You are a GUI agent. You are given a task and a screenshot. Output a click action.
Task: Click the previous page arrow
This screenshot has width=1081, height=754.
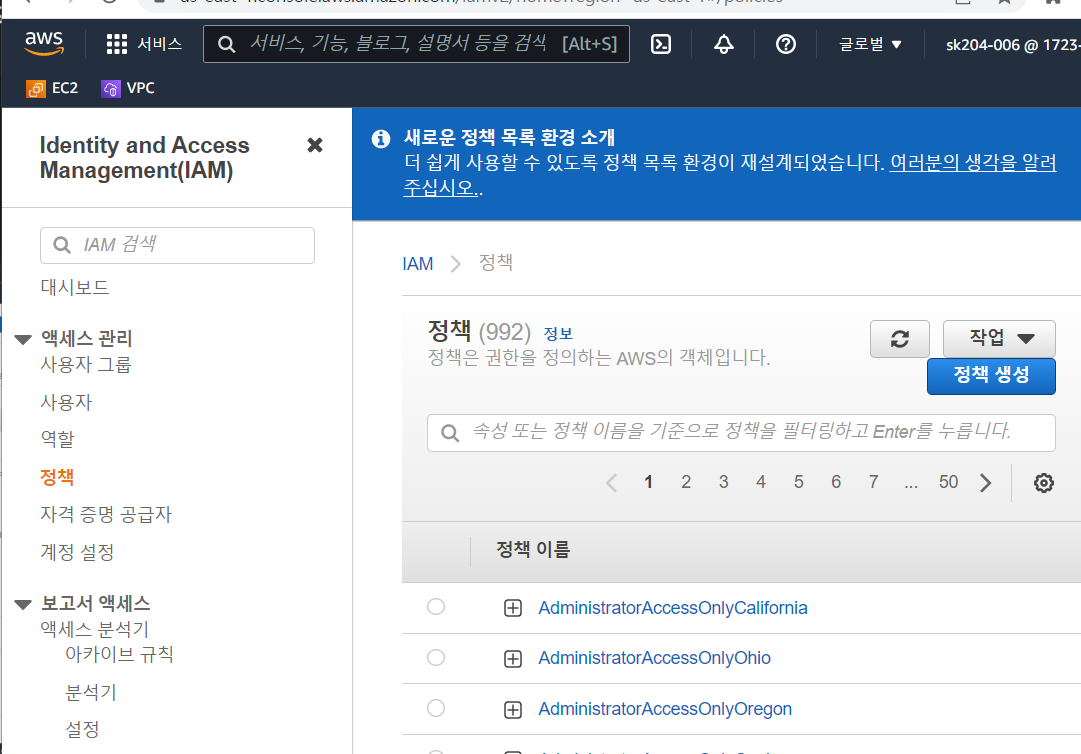611,482
